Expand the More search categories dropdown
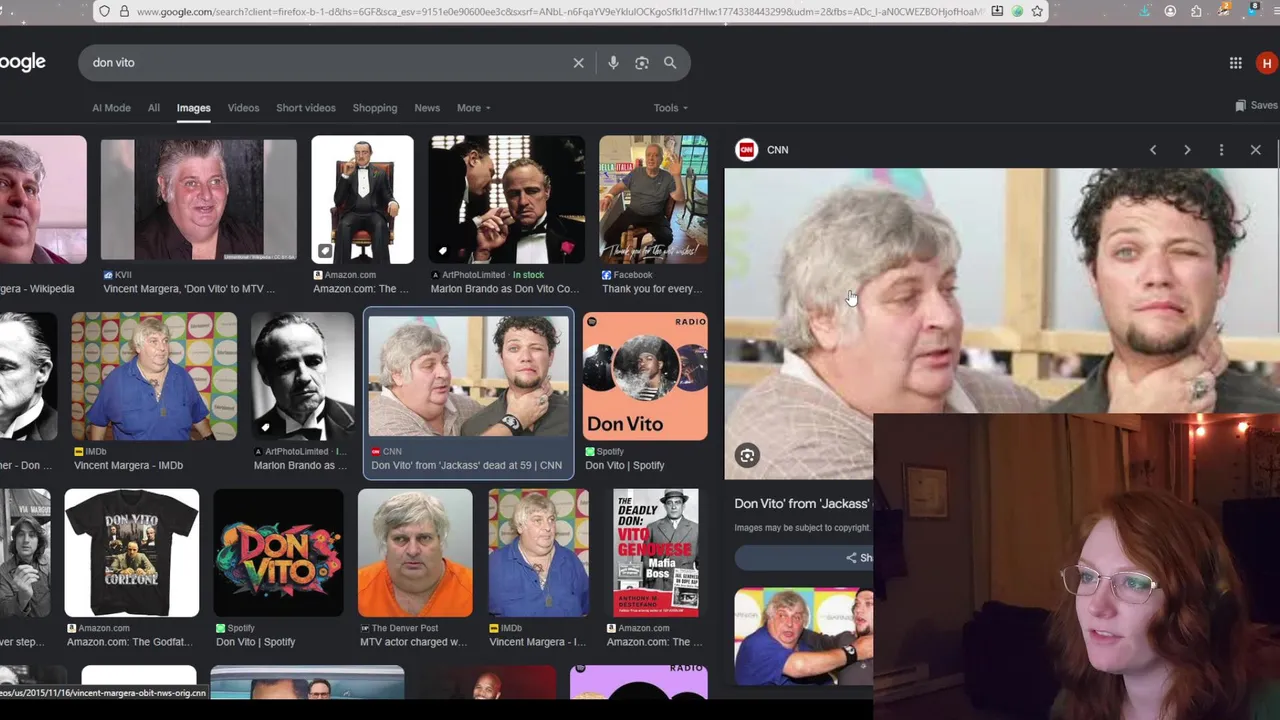1280x720 pixels. [x=474, y=108]
